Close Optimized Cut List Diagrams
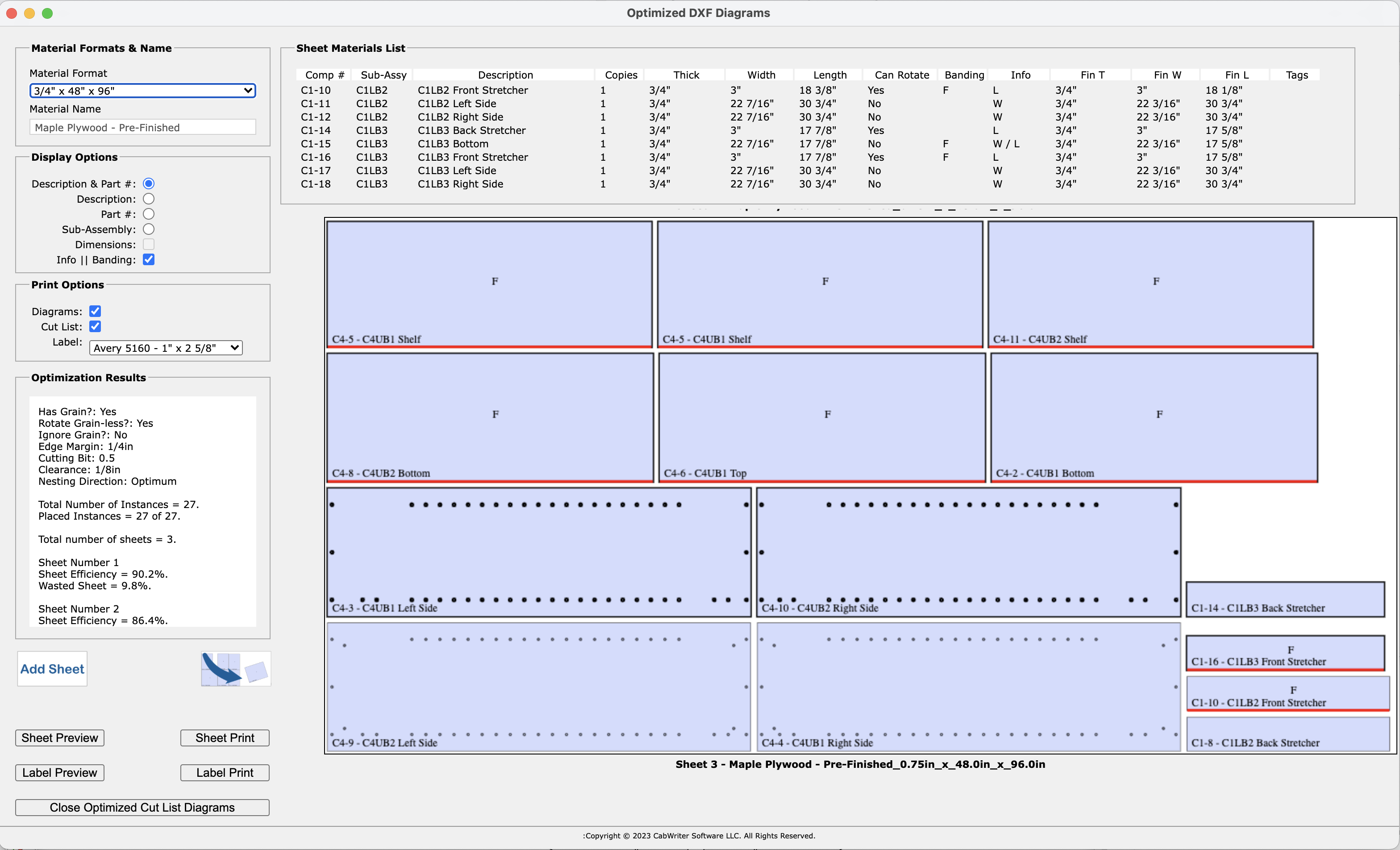1400x850 pixels. click(x=142, y=808)
